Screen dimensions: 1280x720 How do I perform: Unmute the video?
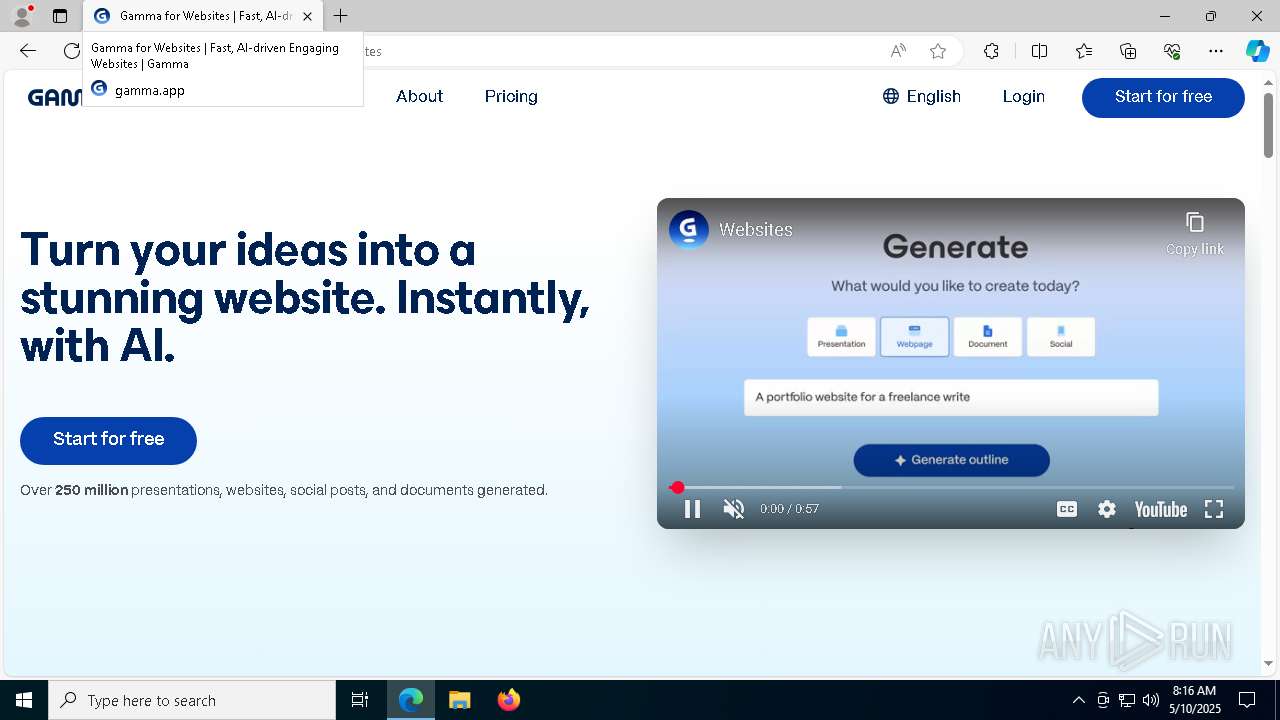tap(734, 509)
